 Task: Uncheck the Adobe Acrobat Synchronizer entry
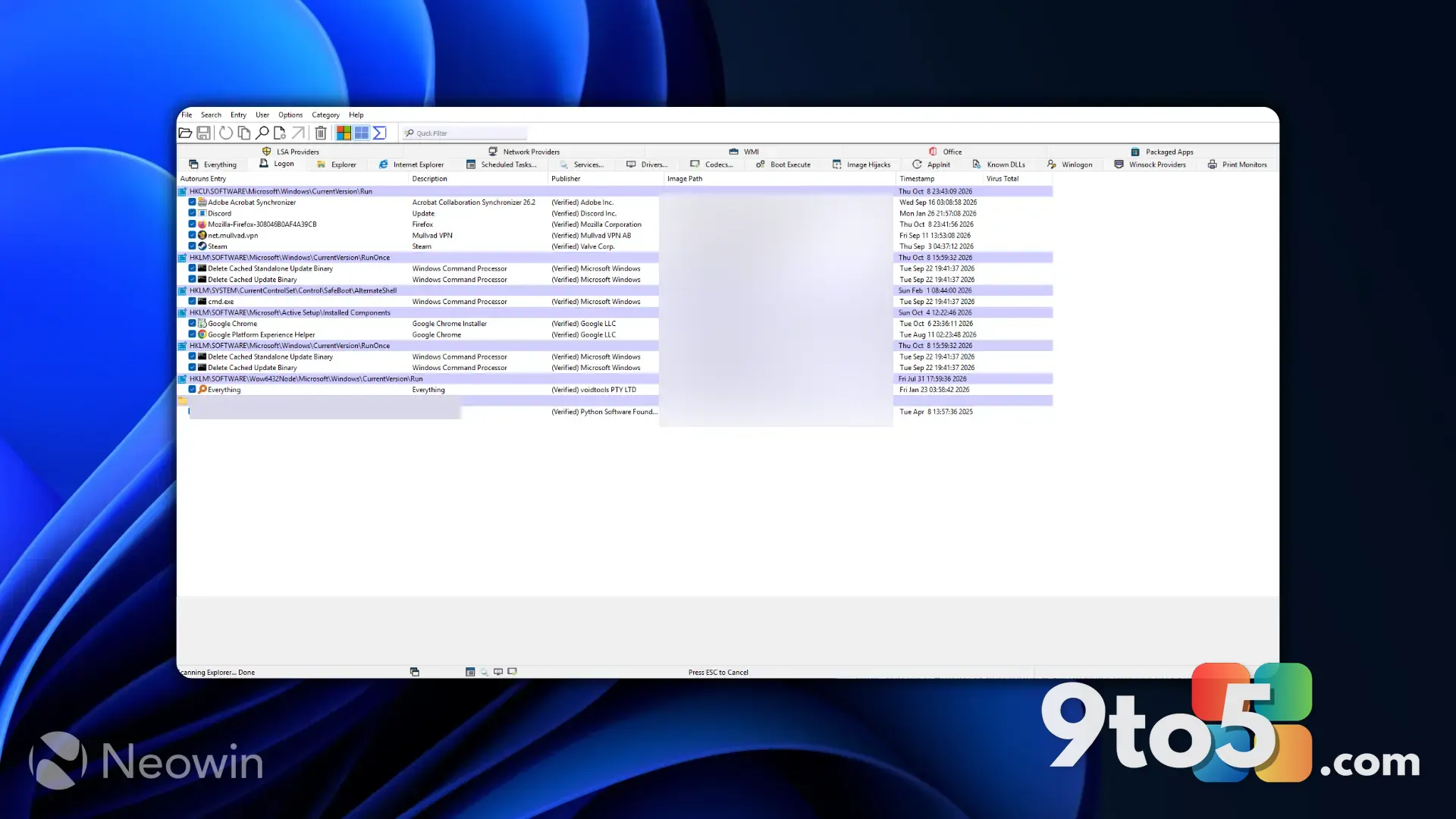192,202
